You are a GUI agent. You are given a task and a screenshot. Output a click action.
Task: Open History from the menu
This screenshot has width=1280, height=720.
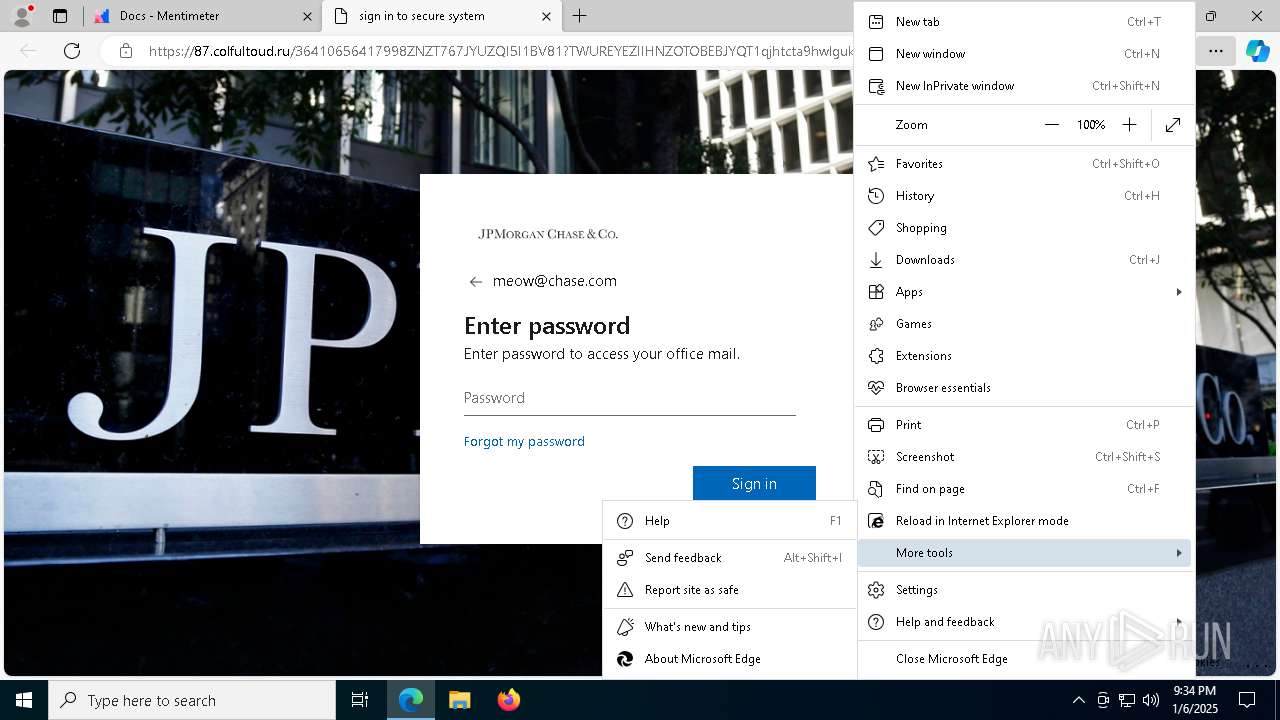coord(1025,196)
